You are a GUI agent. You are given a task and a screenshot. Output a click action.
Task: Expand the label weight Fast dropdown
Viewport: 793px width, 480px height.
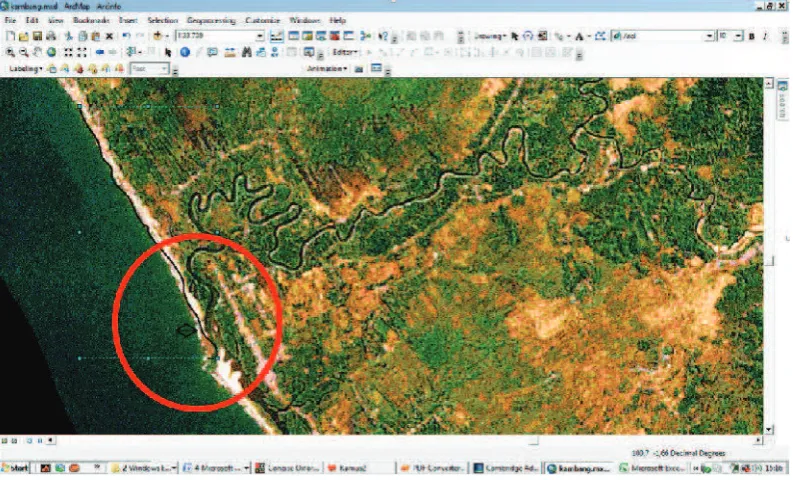pos(164,69)
